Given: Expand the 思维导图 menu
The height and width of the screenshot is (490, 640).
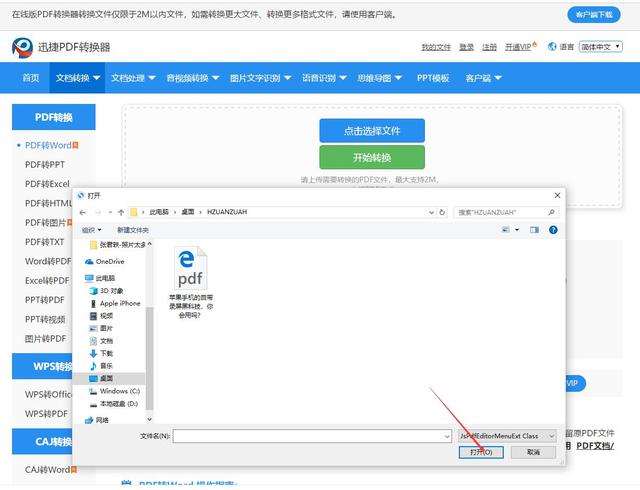Looking at the screenshot, I should click(379, 78).
